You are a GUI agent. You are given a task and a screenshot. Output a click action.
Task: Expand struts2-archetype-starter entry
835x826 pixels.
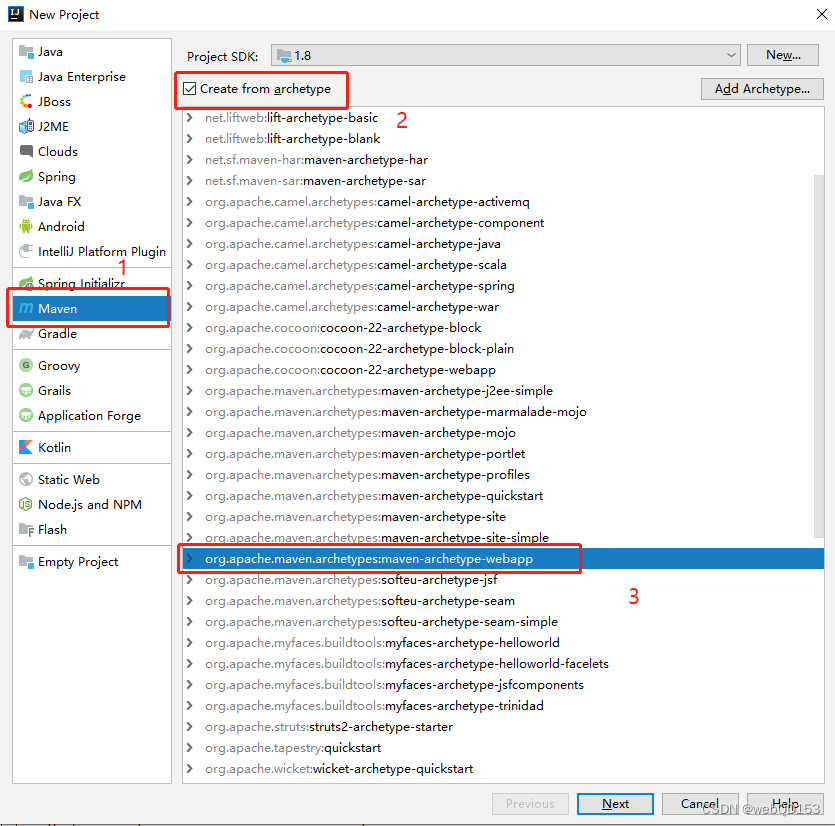pyautogui.click(x=190, y=727)
